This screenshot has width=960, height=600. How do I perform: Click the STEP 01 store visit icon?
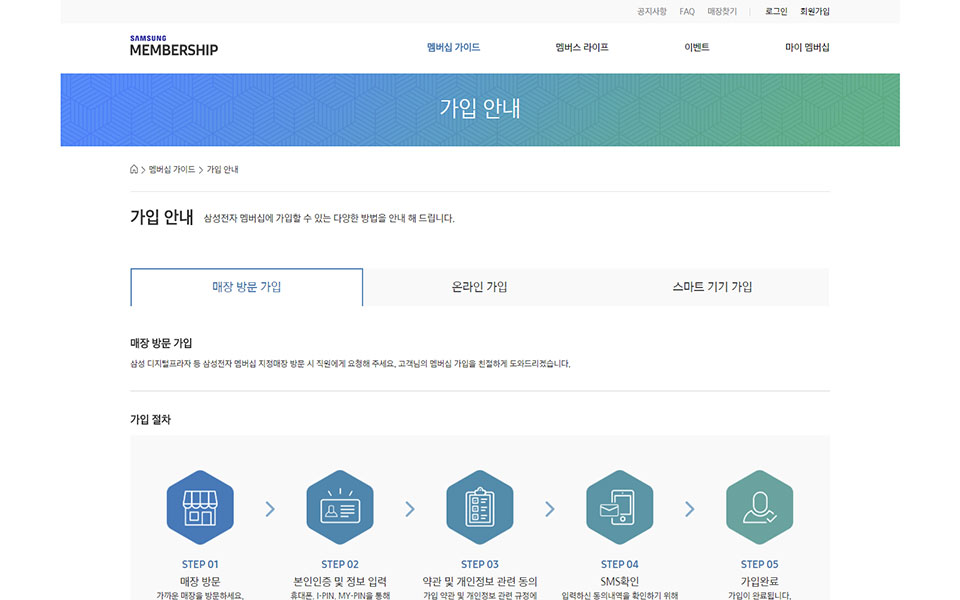pyautogui.click(x=200, y=508)
